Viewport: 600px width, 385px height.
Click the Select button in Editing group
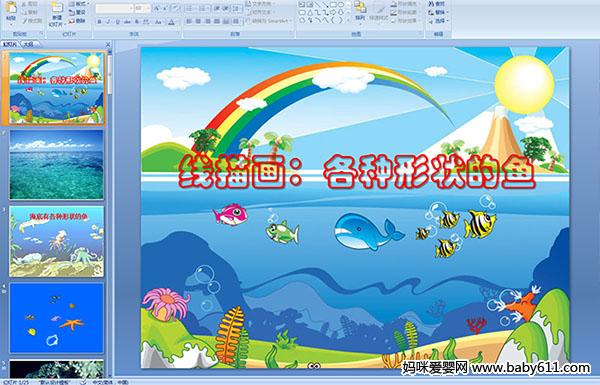click(x=437, y=21)
